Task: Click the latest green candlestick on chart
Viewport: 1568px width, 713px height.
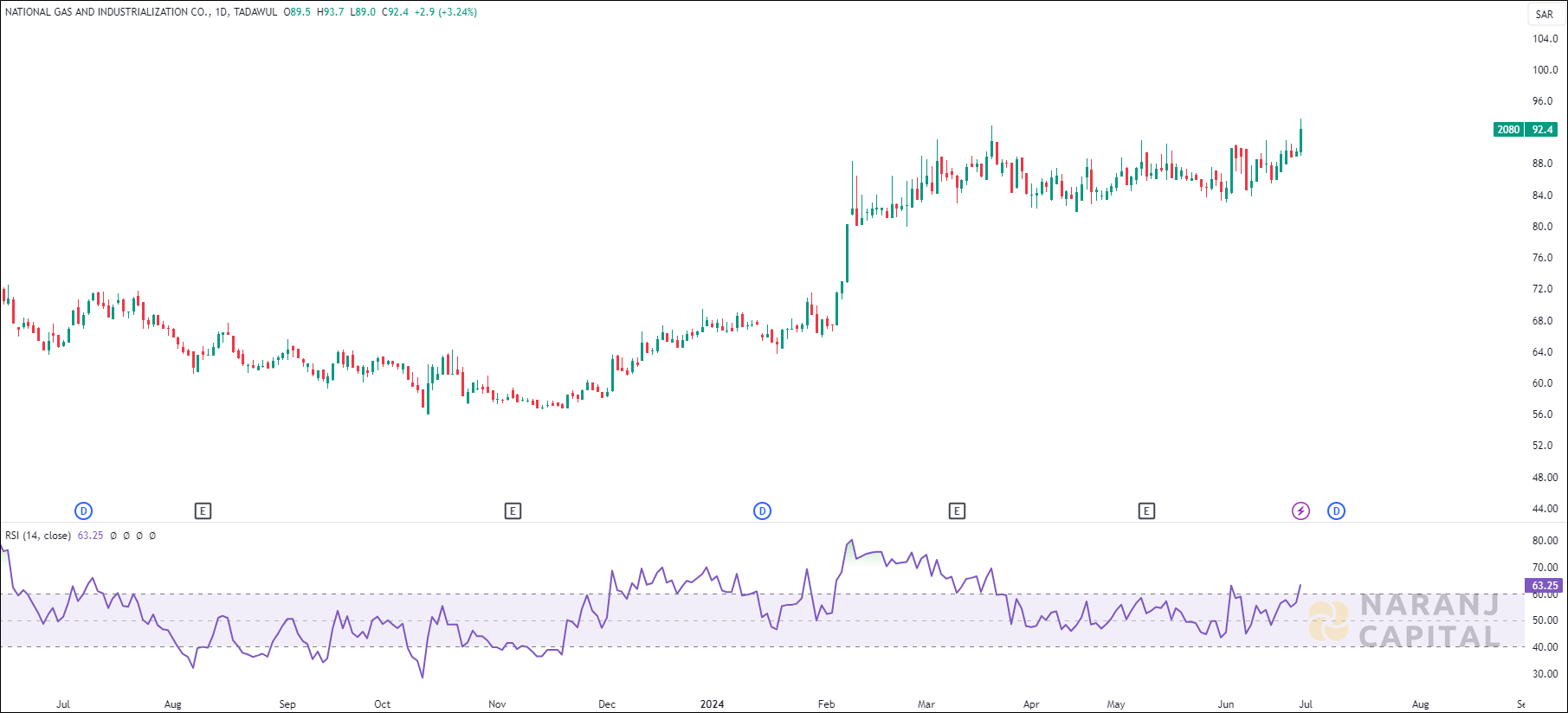Action: coord(1300,138)
